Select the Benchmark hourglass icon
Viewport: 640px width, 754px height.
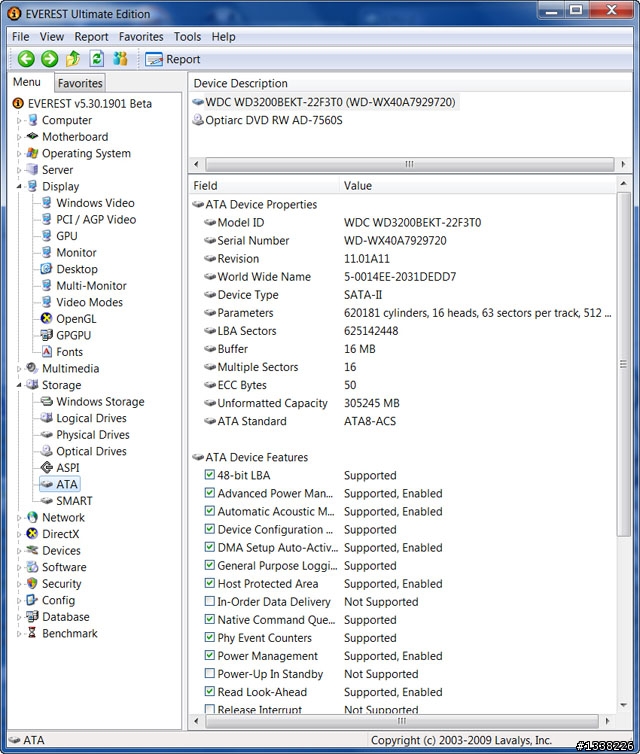tap(32, 633)
